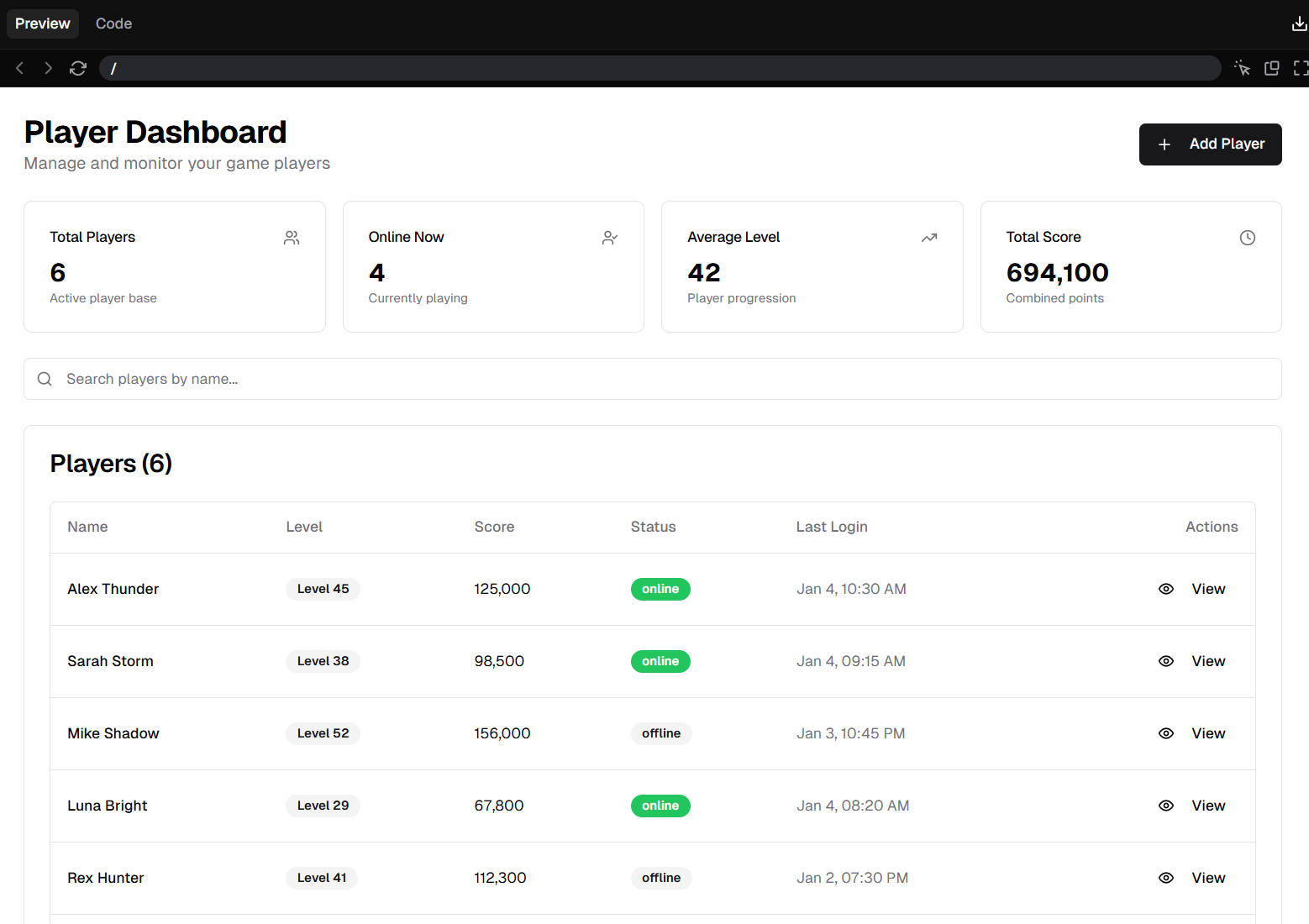The height and width of the screenshot is (924, 1309).
Task: Click the clock icon on Total Score card
Action: (x=1248, y=238)
